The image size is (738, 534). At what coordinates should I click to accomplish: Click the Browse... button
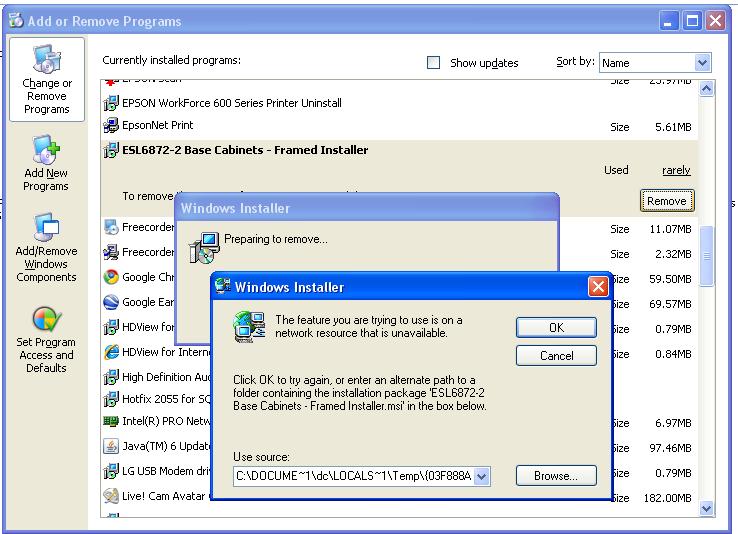(x=556, y=476)
